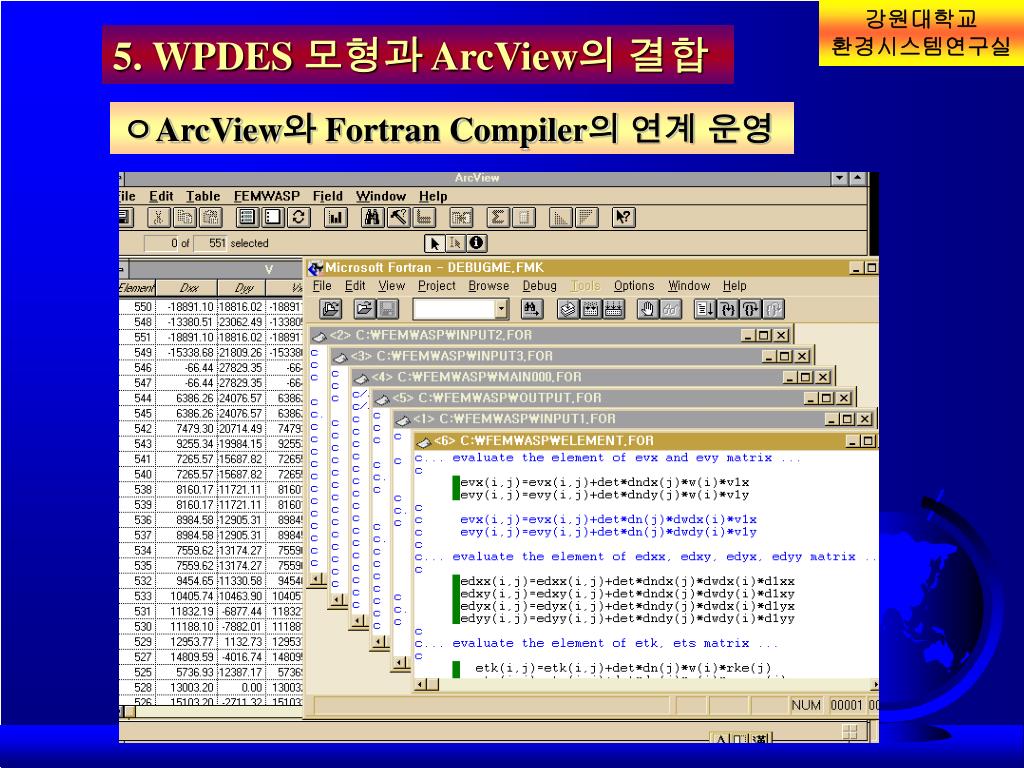Select the ArcView Edit tool
Image resolution: width=1024 pixels, height=768 pixels.
point(455,244)
